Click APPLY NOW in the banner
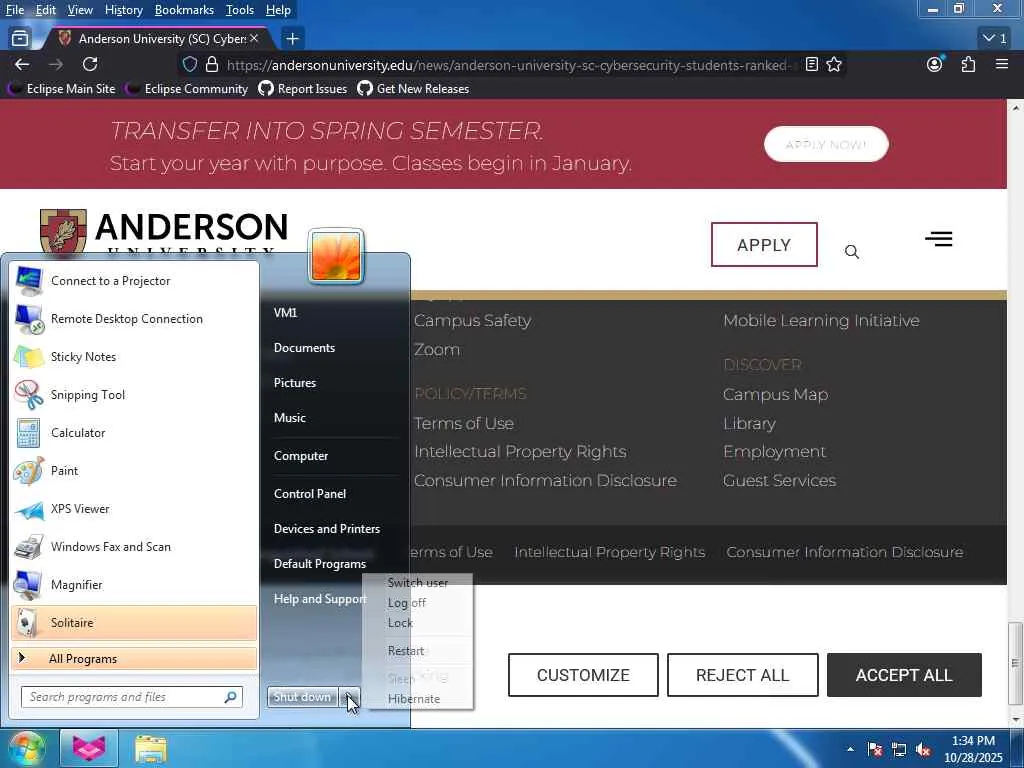 coord(826,144)
